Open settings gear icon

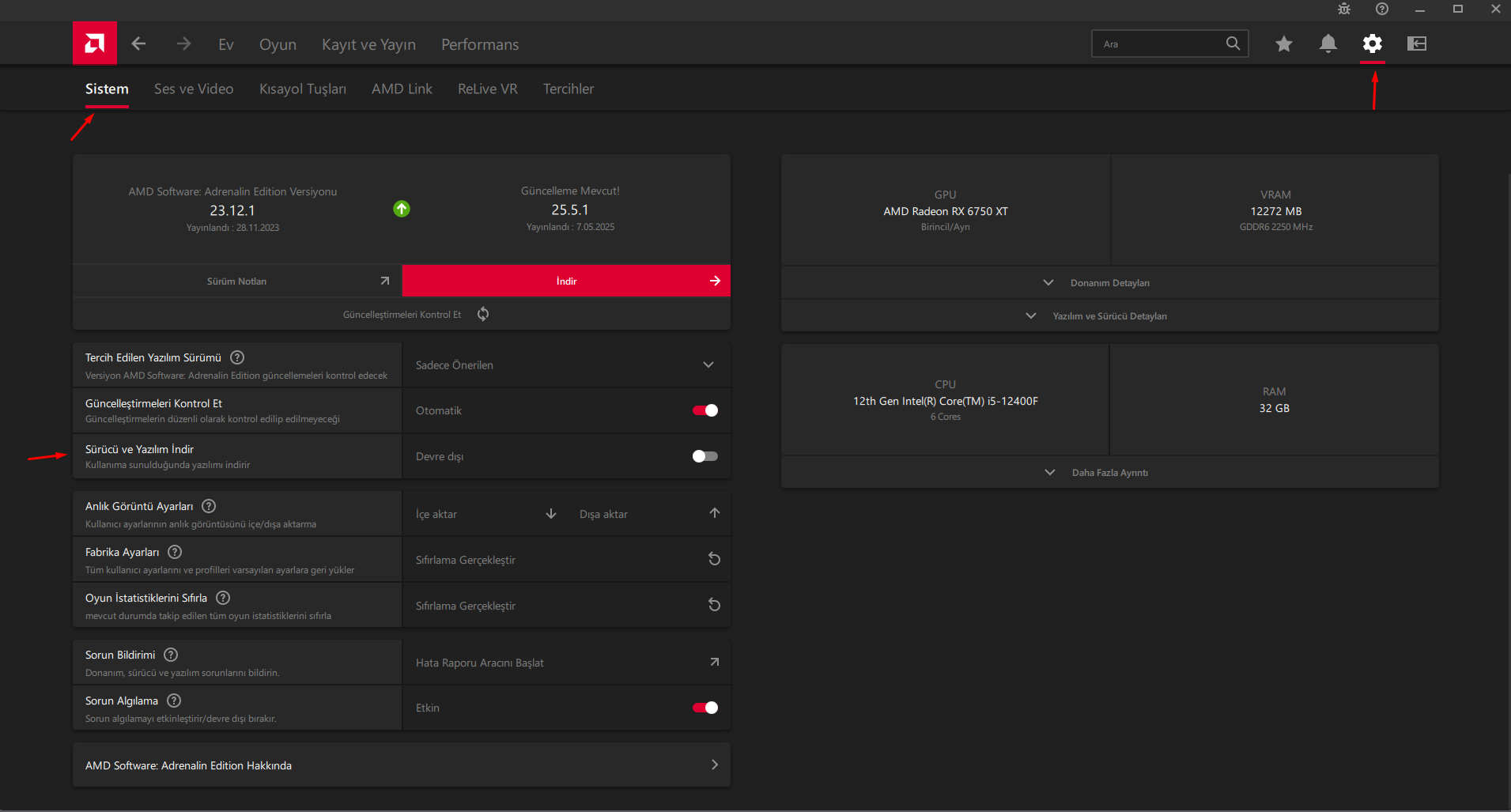click(1373, 43)
